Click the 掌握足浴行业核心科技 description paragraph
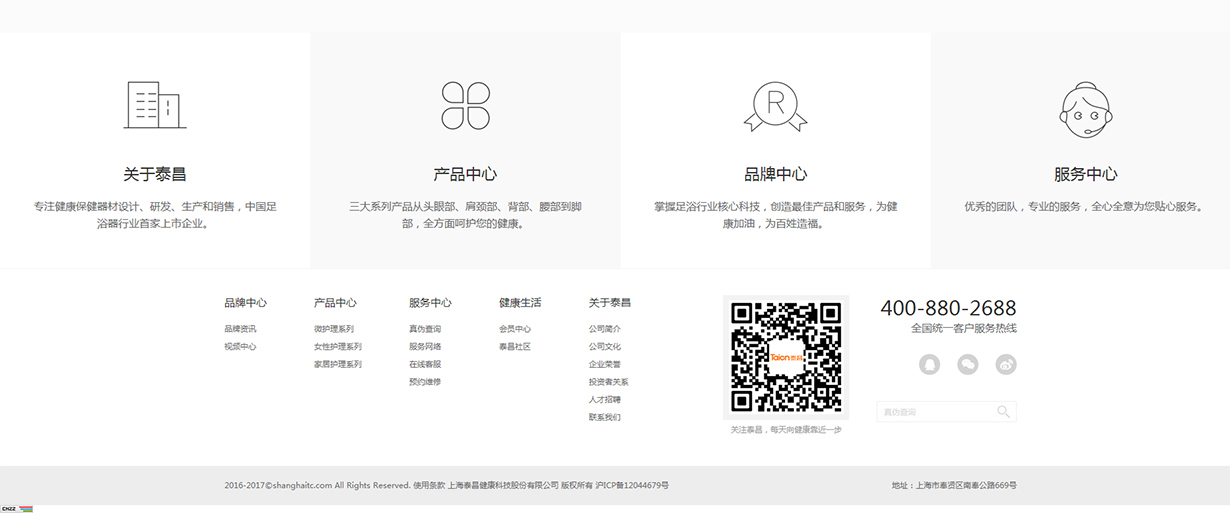This screenshot has height=513, width=1230. click(775, 215)
